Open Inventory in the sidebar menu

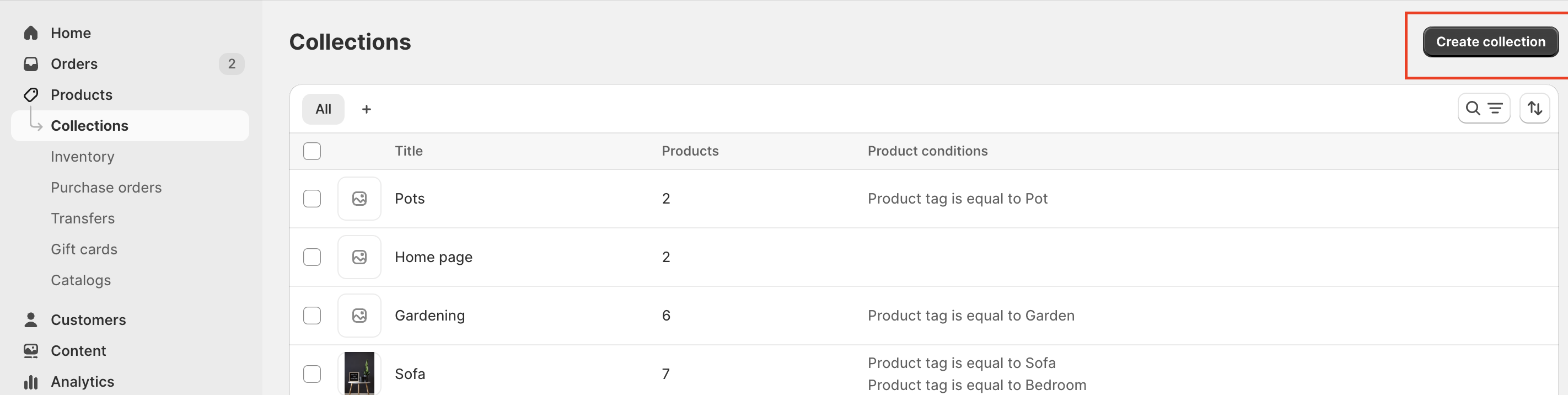coord(83,157)
